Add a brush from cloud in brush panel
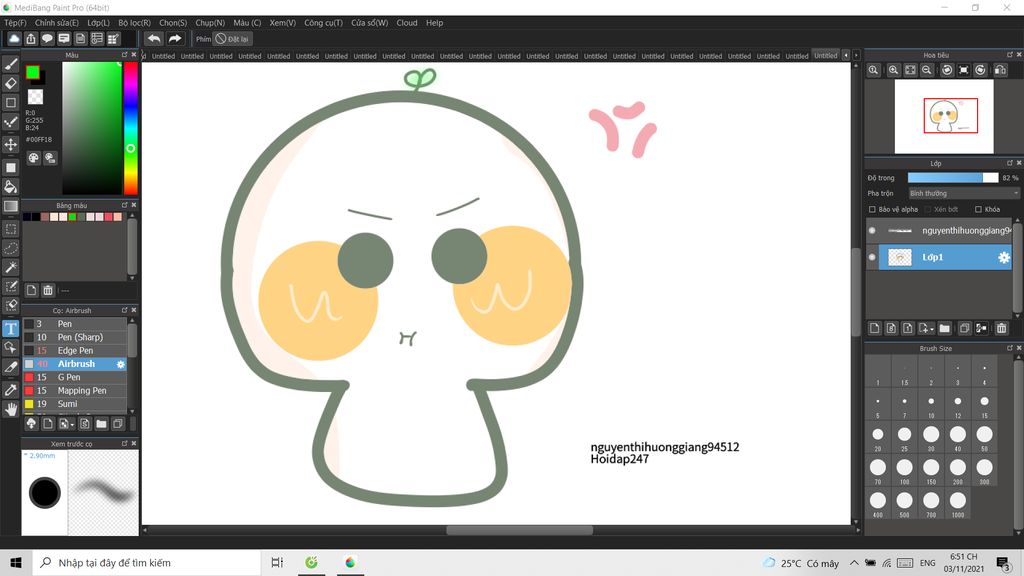Screen dimensions: 1024x576 tap(31, 424)
